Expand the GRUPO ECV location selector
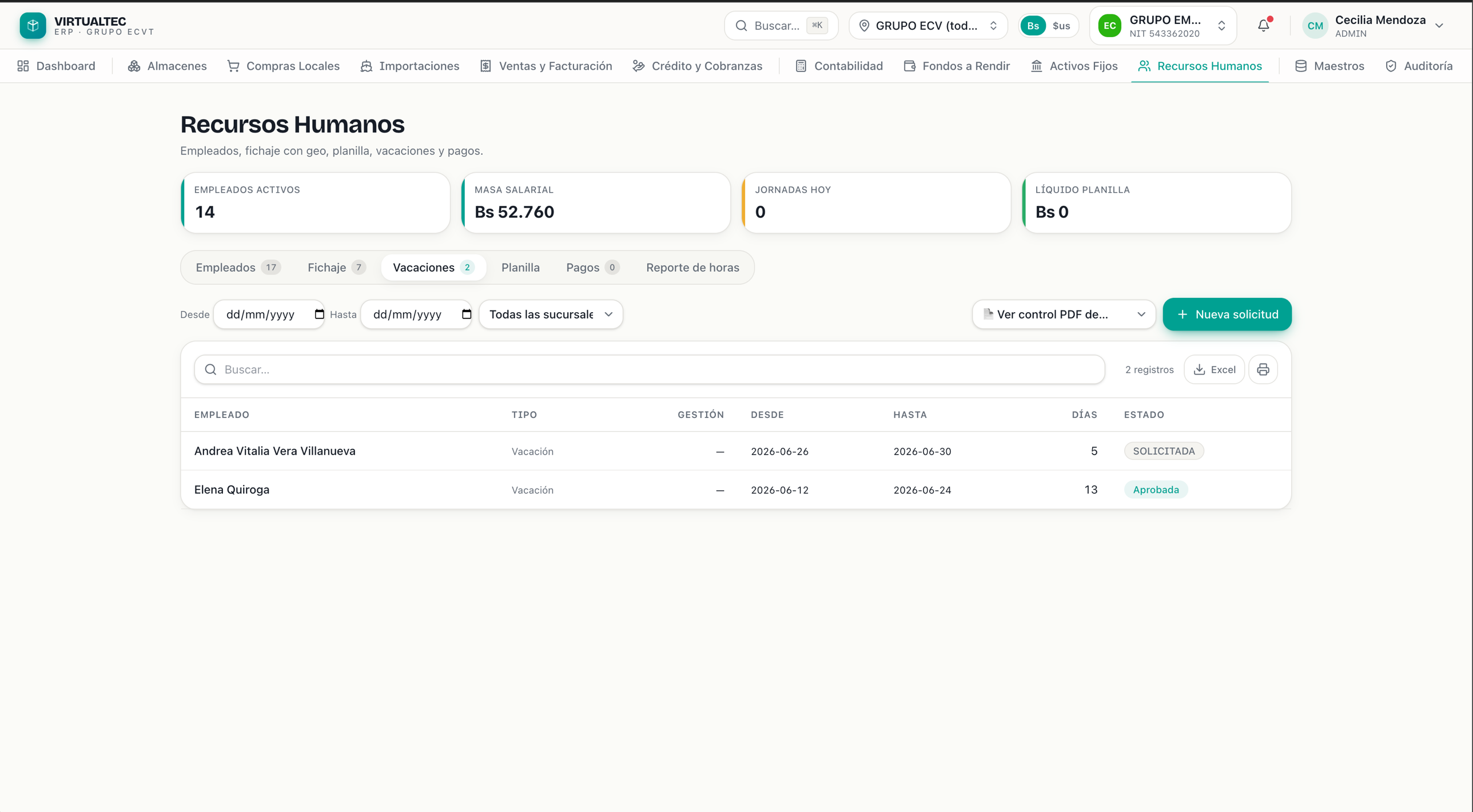This screenshot has height=812, width=1473. pyautogui.click(x=928, y=26)
